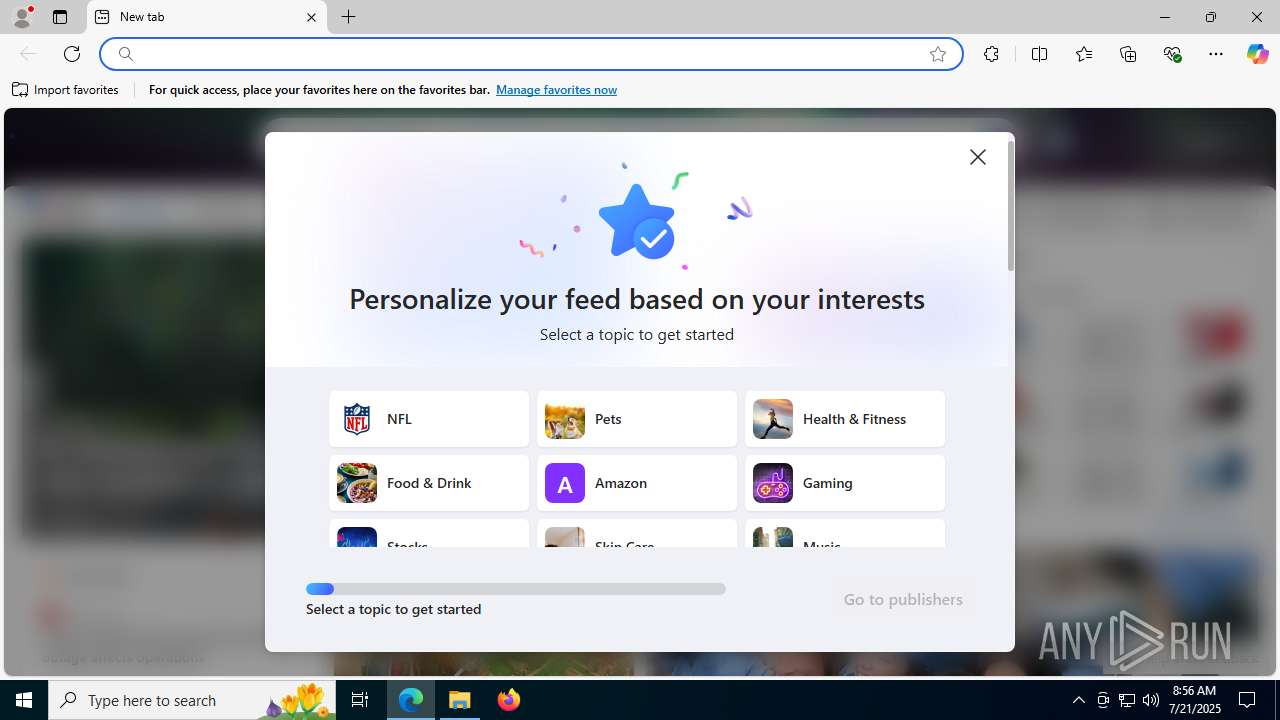Click the Go to publishers button
Screen dimensions: 1280x720
903,600
